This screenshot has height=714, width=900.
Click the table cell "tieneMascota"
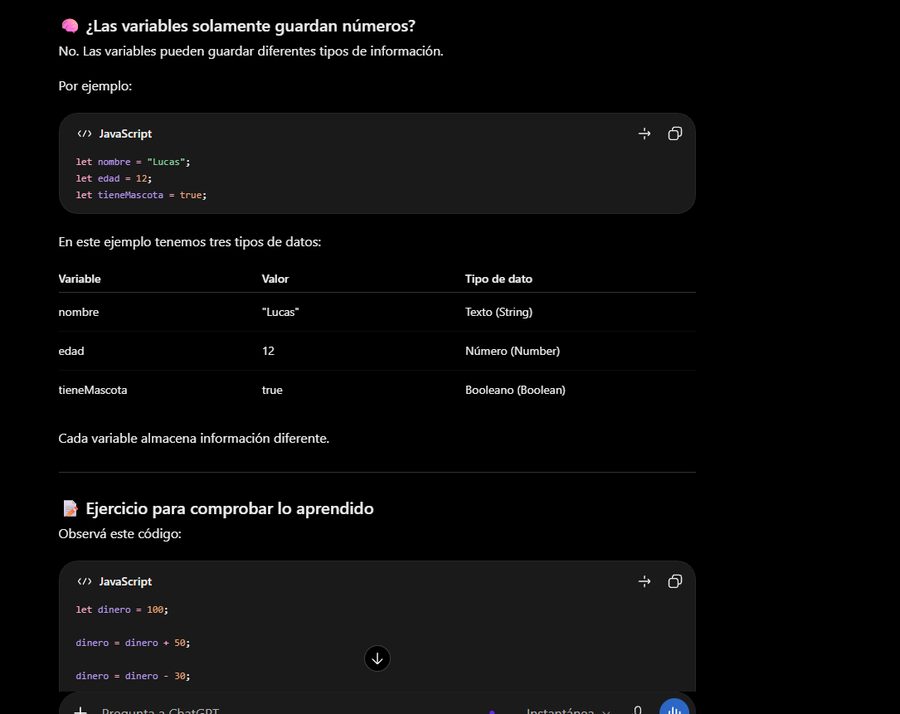click(93, 390)
